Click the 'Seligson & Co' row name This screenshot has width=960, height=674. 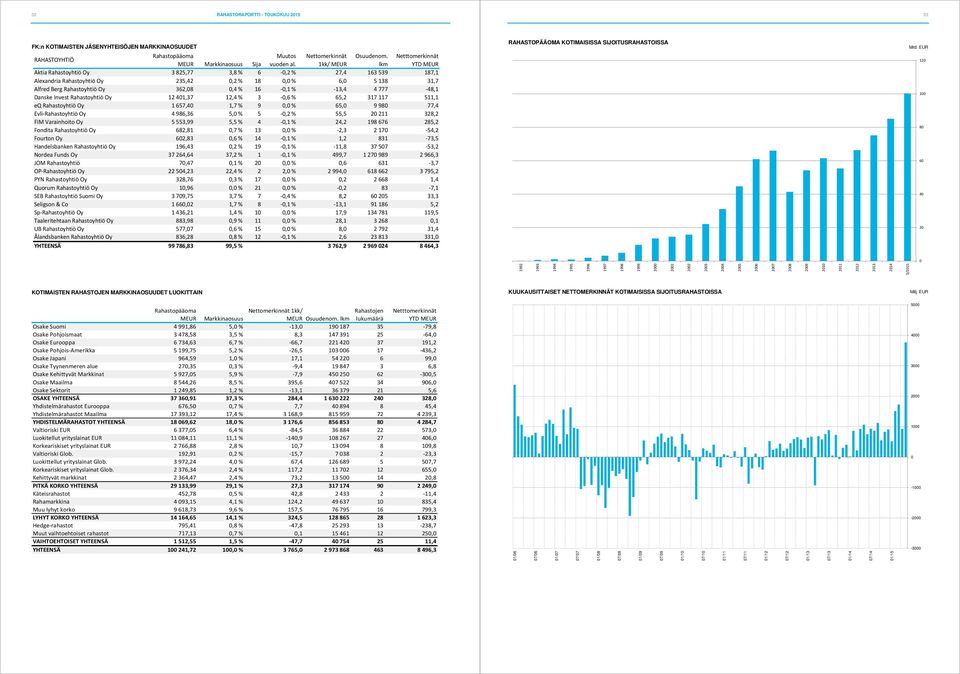point(51,204)
